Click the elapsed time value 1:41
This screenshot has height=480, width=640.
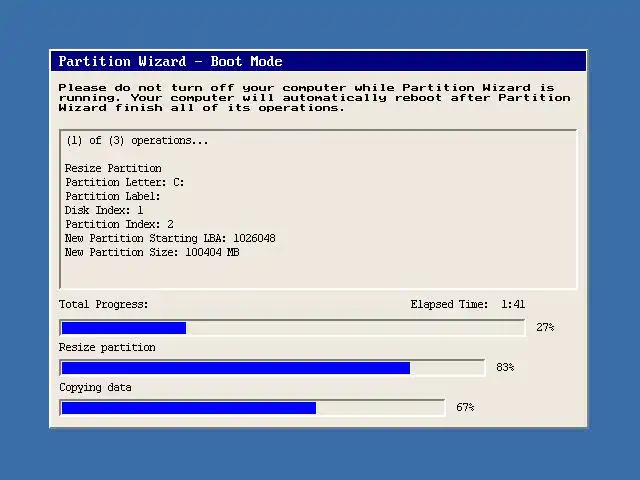(x=513, y=304)
